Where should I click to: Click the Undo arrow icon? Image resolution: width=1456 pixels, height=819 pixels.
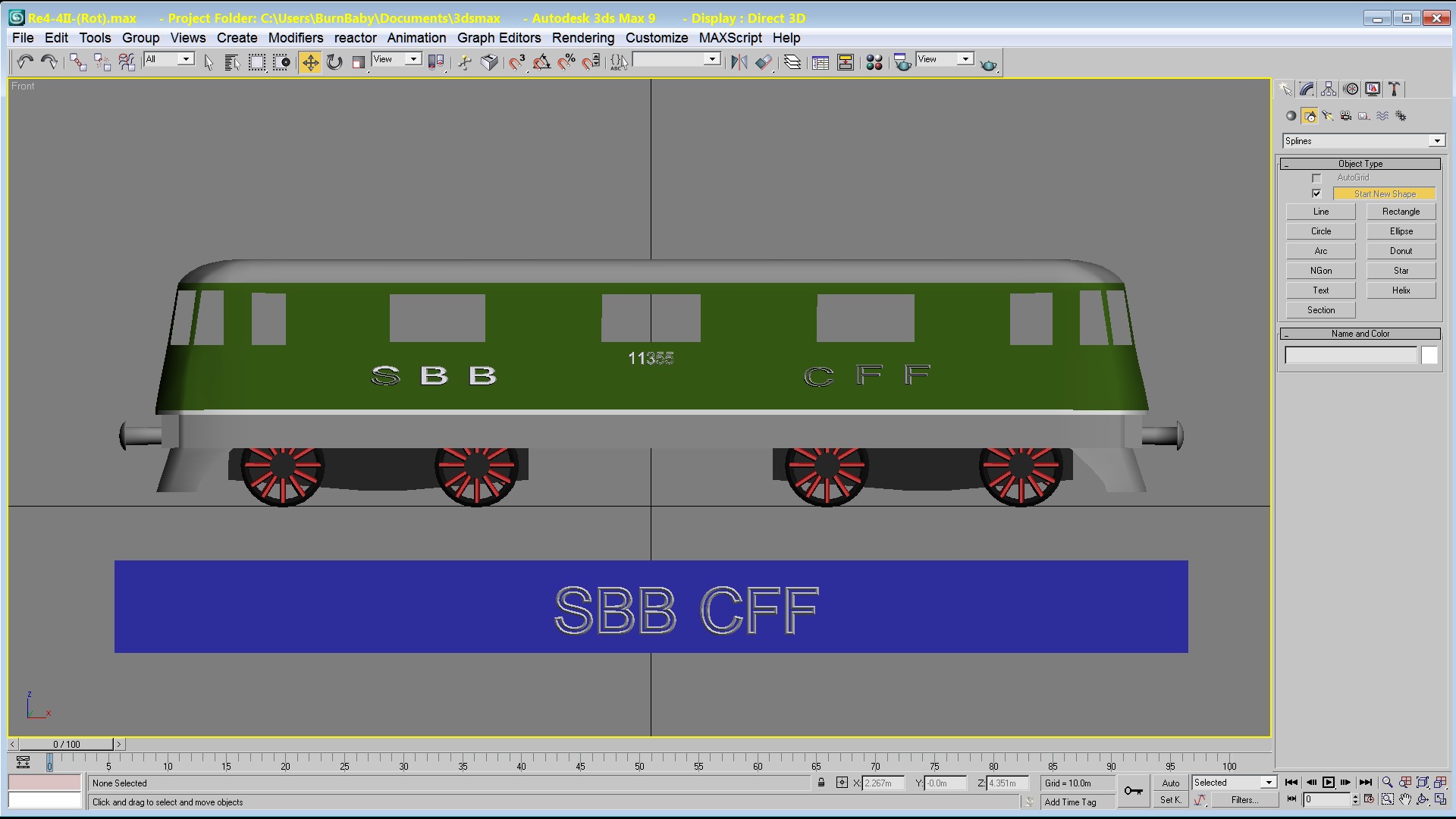coord(25,62)
